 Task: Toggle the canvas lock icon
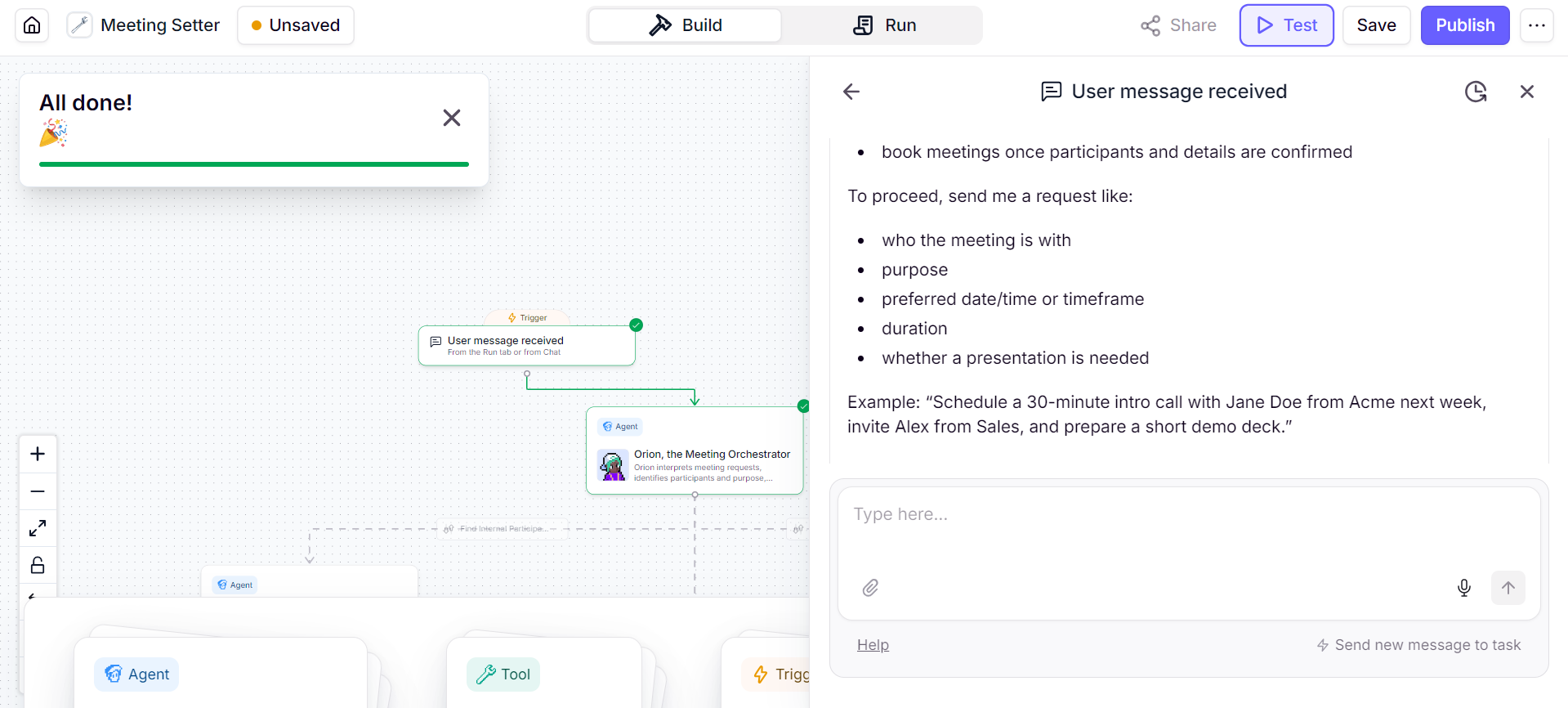tap(38, 565)
